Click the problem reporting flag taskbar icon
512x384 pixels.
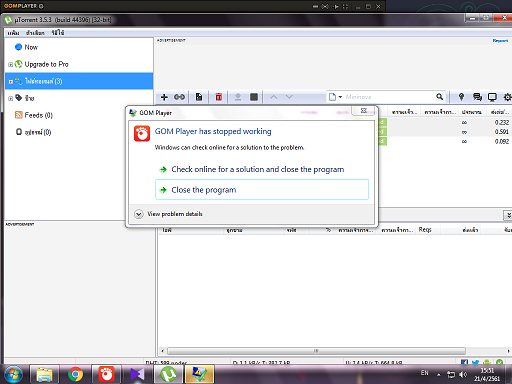[x=199, y=374]
